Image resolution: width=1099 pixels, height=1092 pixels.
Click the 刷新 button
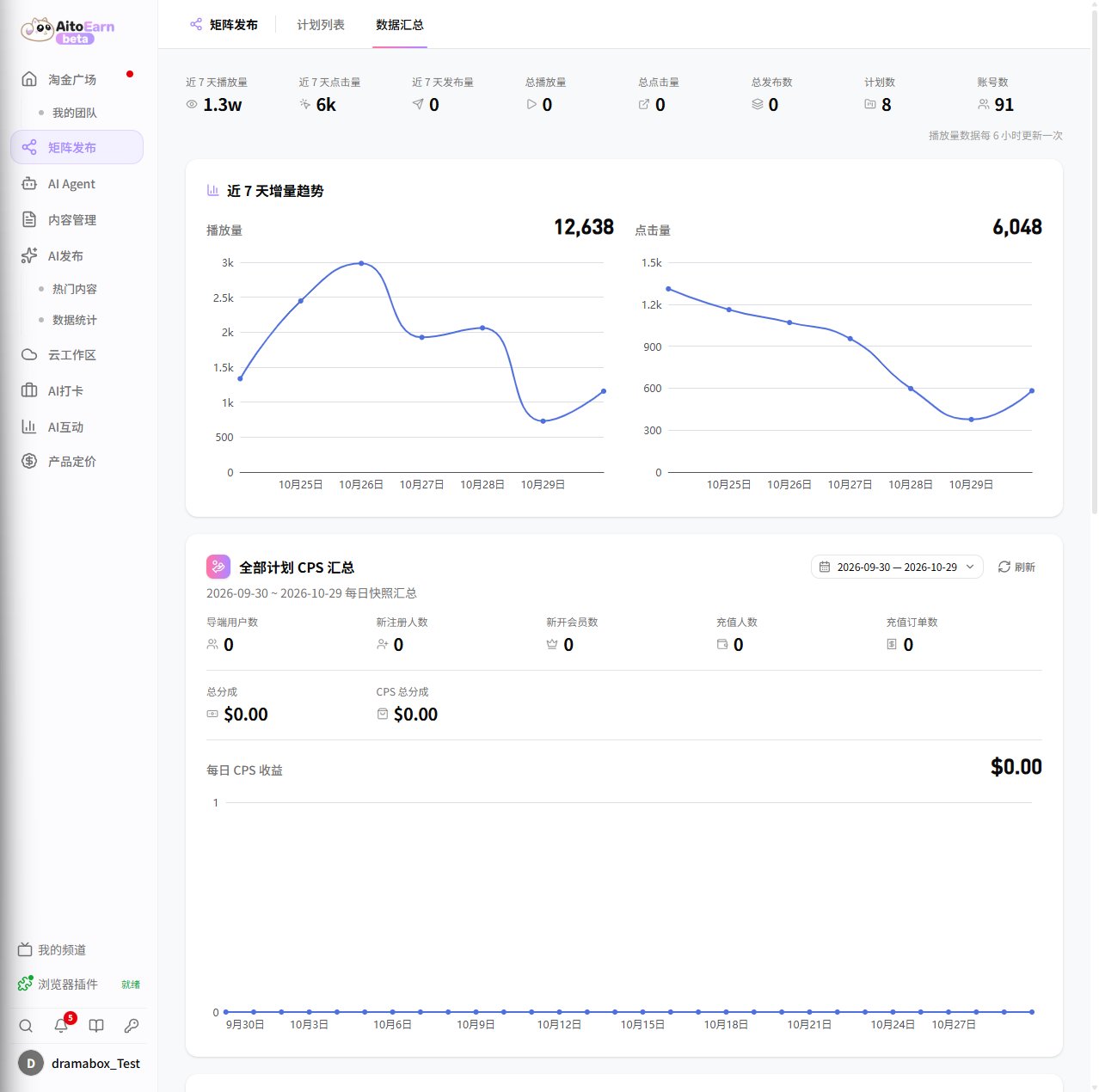[1016, 567]
